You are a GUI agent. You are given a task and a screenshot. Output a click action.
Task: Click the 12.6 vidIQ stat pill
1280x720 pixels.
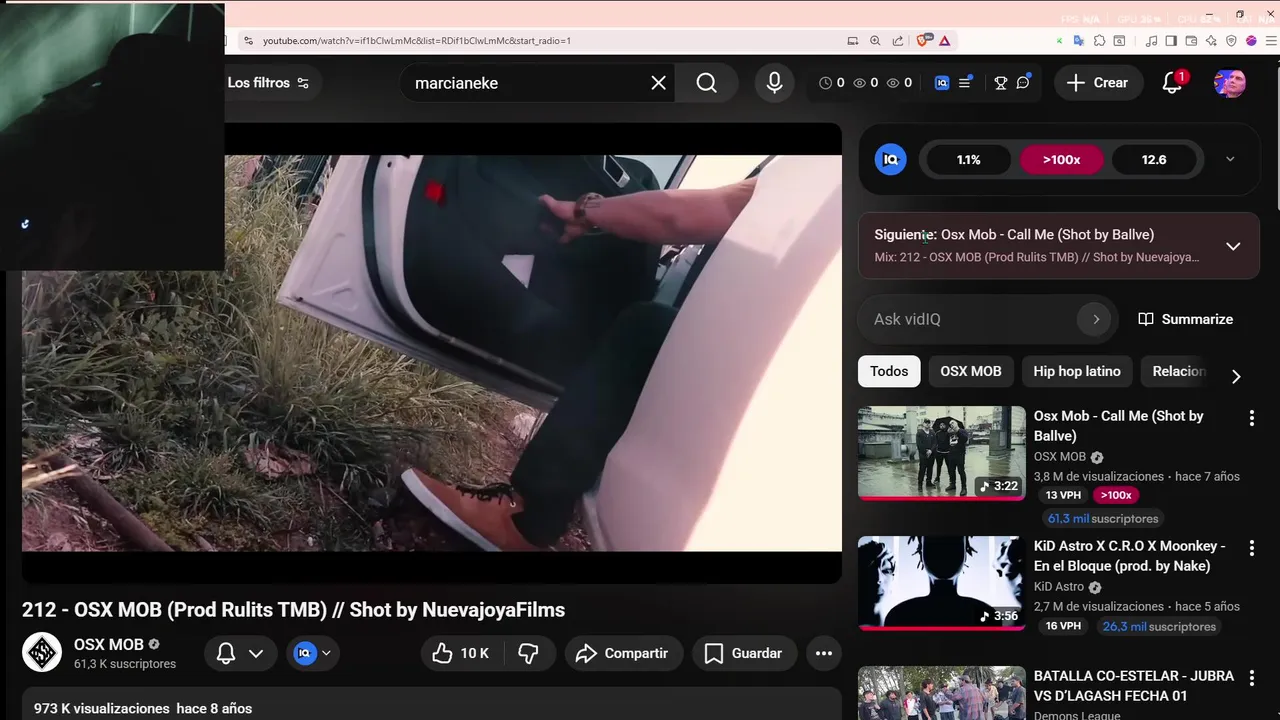pos(1154,159)
